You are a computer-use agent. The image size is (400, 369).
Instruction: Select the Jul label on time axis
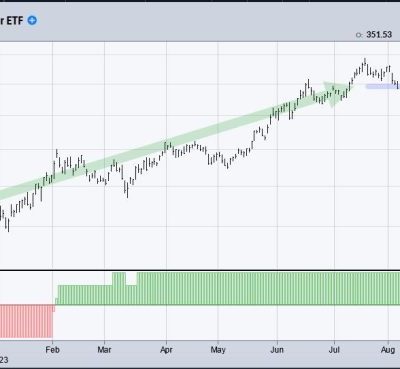point(334,350)
